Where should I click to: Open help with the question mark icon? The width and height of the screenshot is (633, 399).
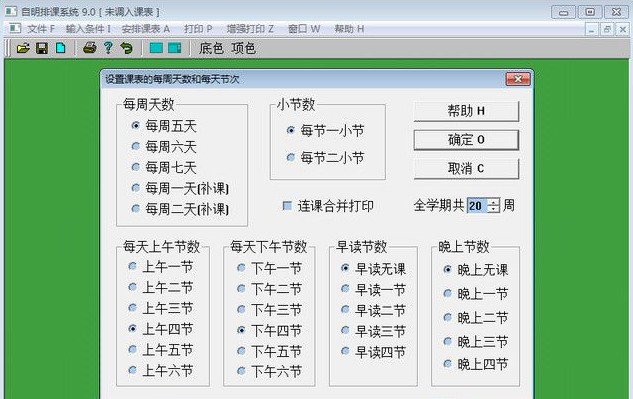(108, 48)
